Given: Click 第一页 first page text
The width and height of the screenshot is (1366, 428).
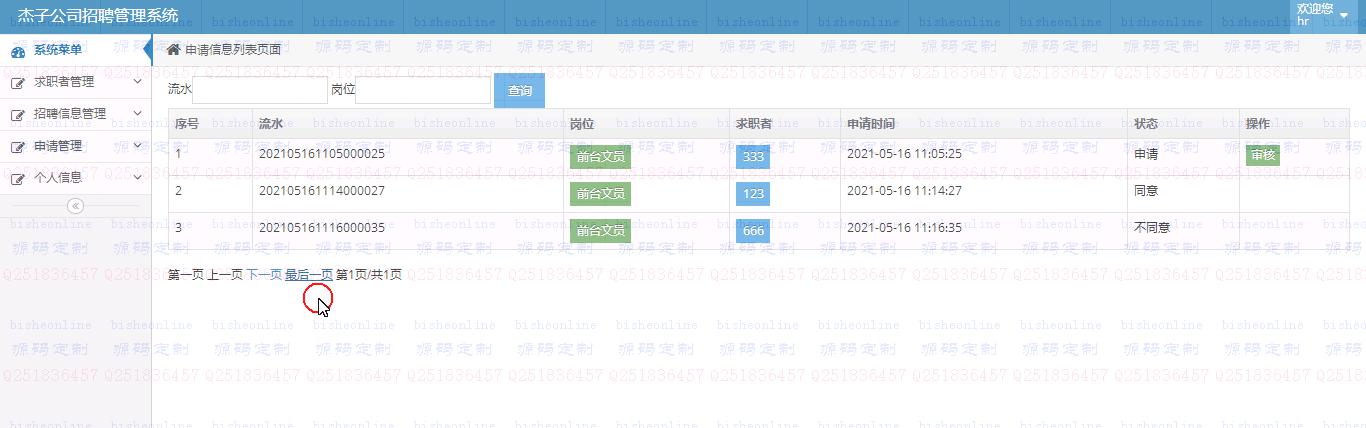Looking at the screenshot, I should coord(186,274).
